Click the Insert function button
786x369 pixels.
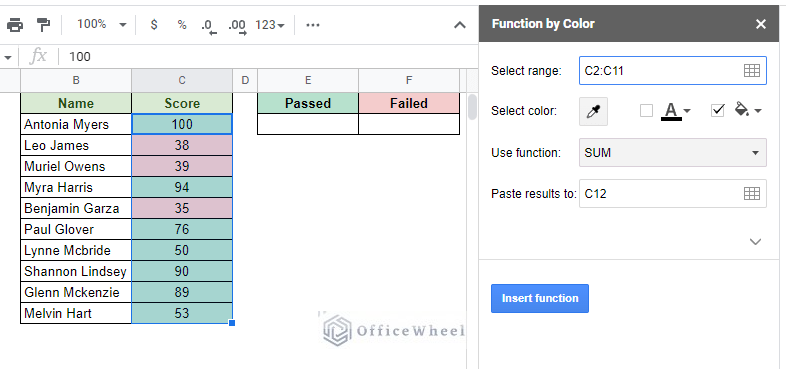(x=540, y=298)
